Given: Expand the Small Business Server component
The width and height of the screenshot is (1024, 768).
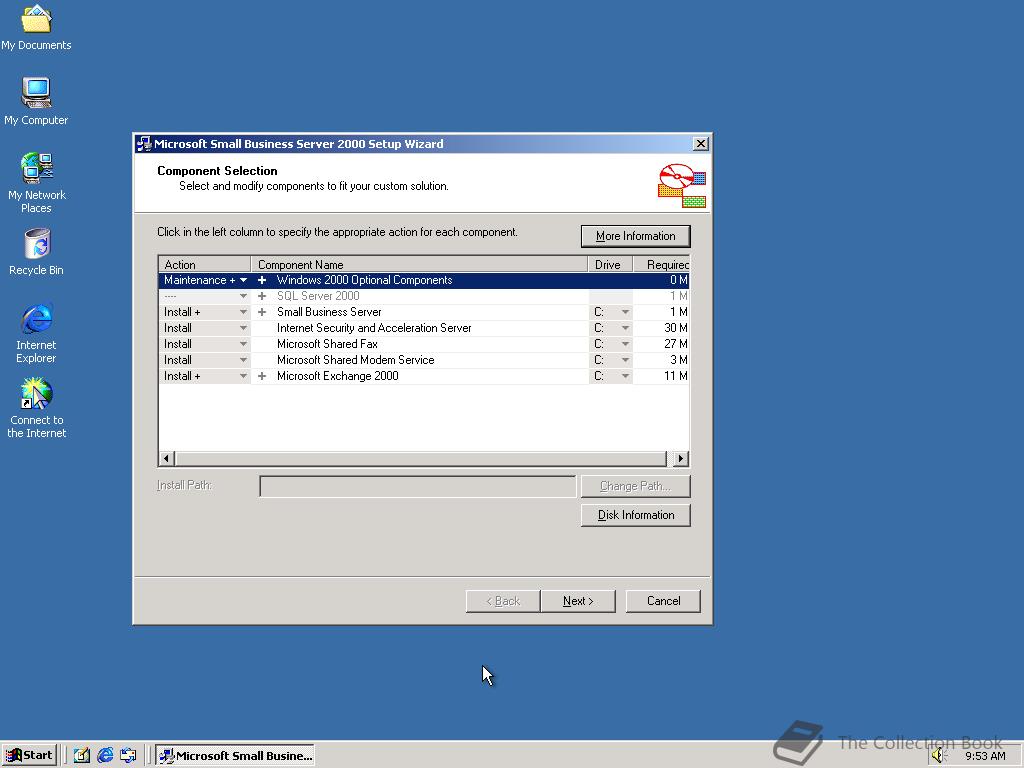Looking at the screenshot, I should click(x=262, y=312).
